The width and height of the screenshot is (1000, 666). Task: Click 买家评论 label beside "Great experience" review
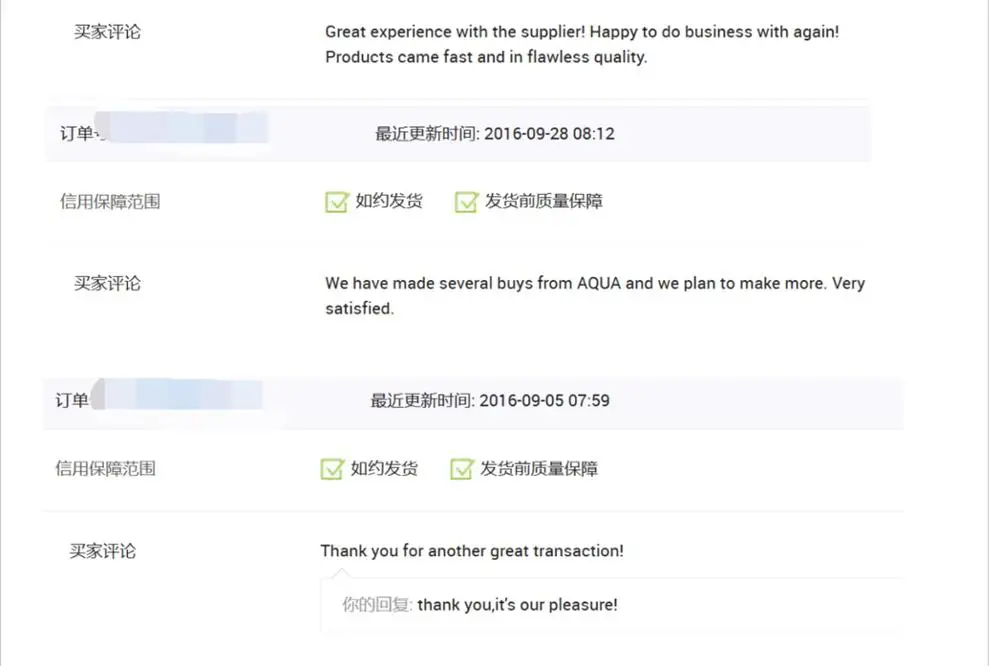click(x=107, y=32)
